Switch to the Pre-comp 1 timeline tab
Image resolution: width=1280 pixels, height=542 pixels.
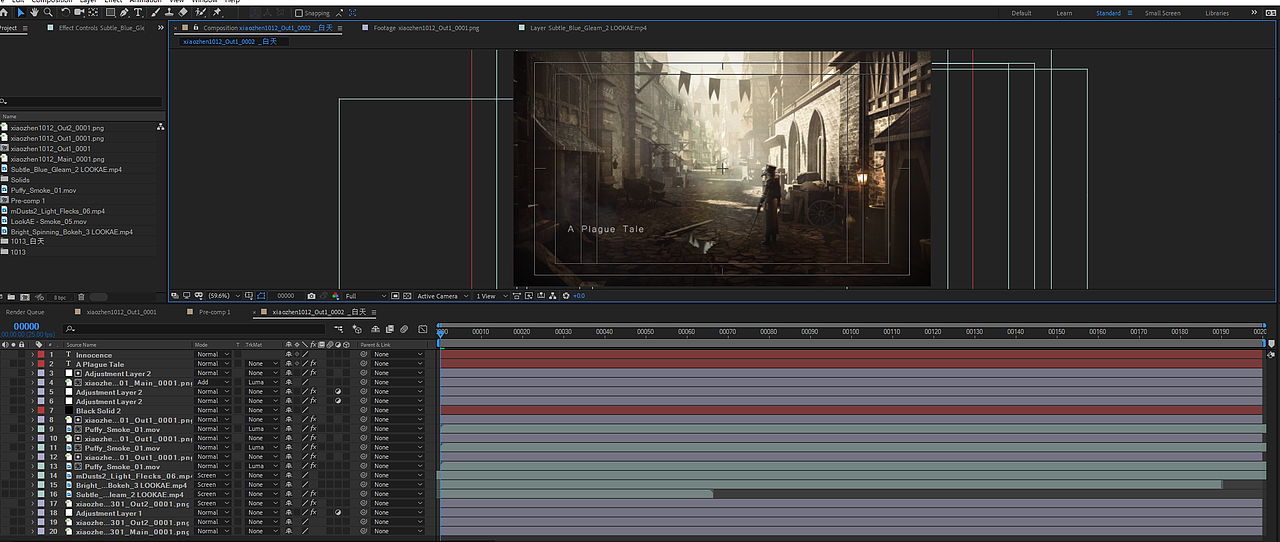214,312
